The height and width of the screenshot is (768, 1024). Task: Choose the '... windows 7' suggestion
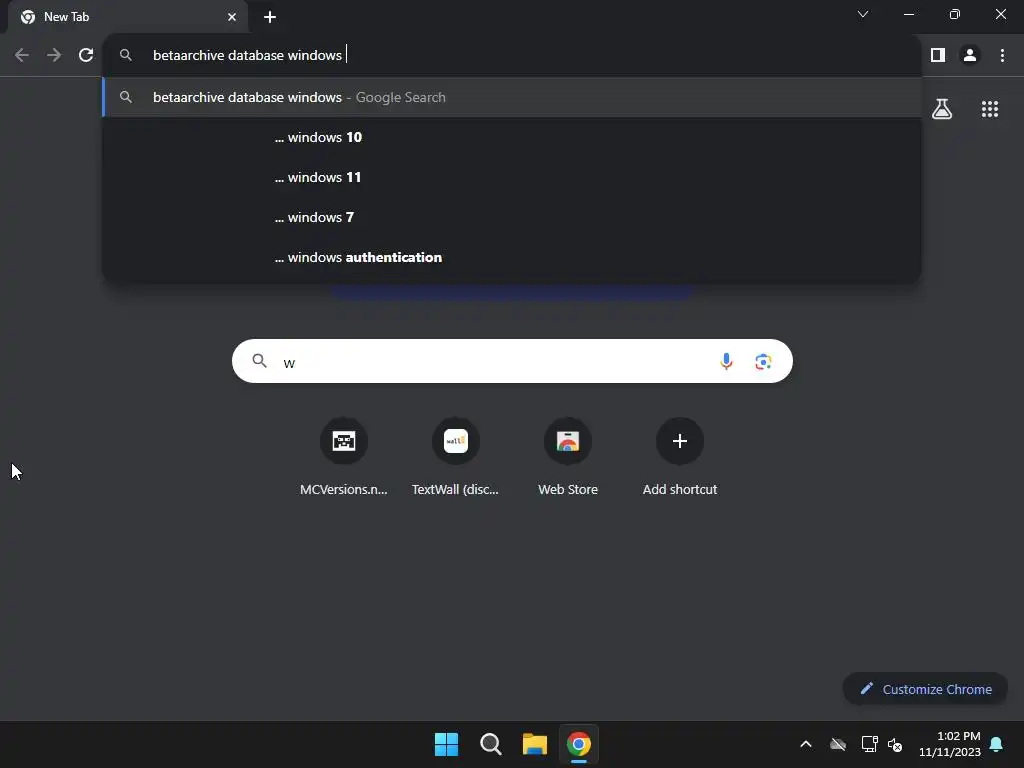[512, 217]
